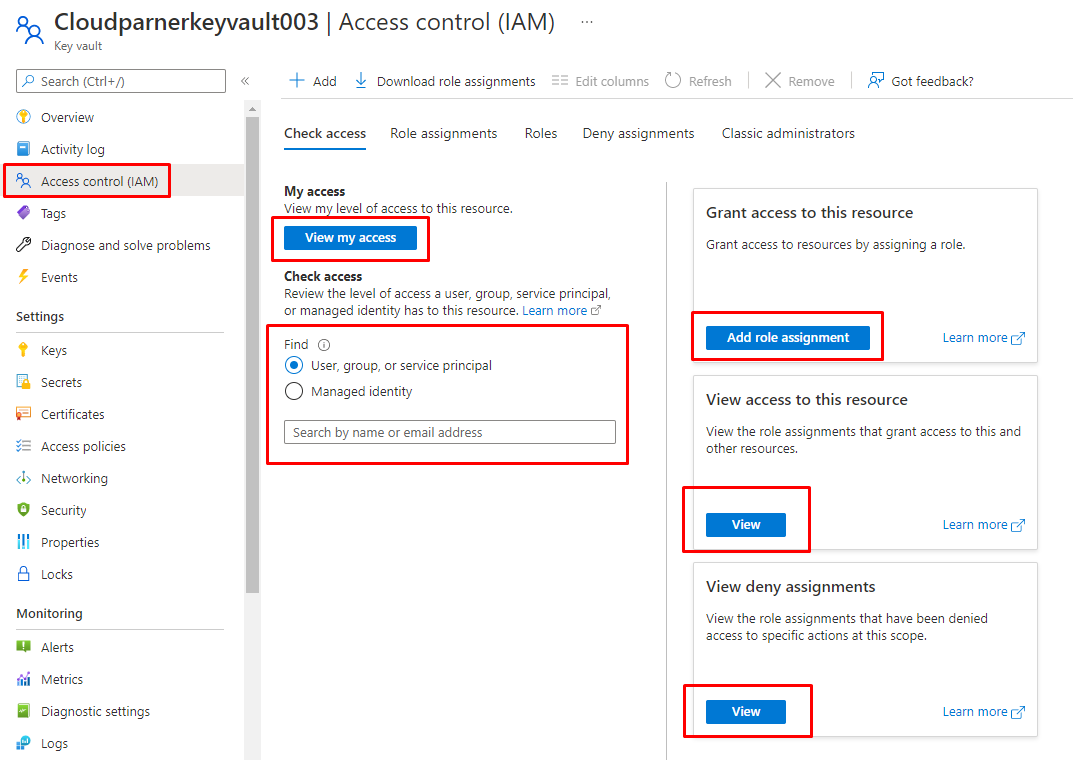Click the Add toolbar button with plus

tap(313, 81)
